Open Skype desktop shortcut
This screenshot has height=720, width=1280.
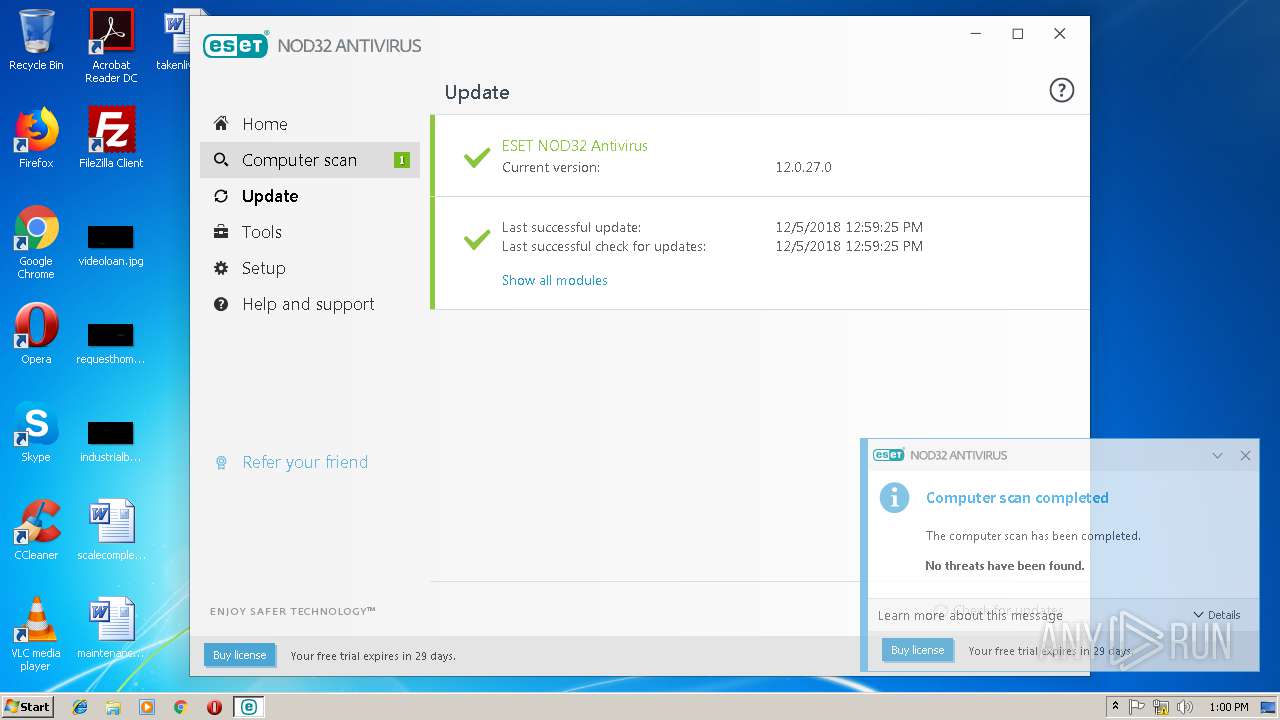pos(36,432)
